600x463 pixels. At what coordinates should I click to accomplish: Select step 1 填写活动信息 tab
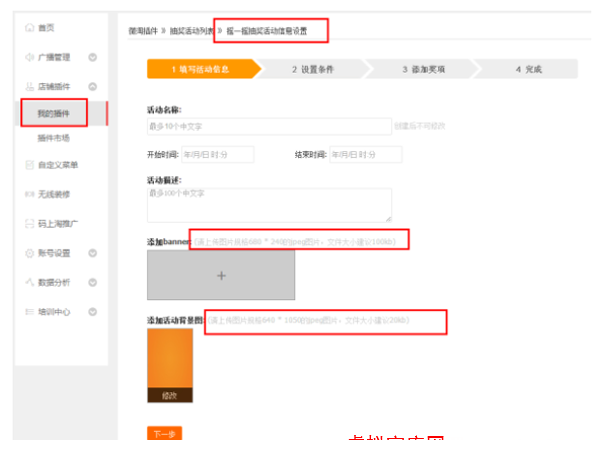coord(204,69)
